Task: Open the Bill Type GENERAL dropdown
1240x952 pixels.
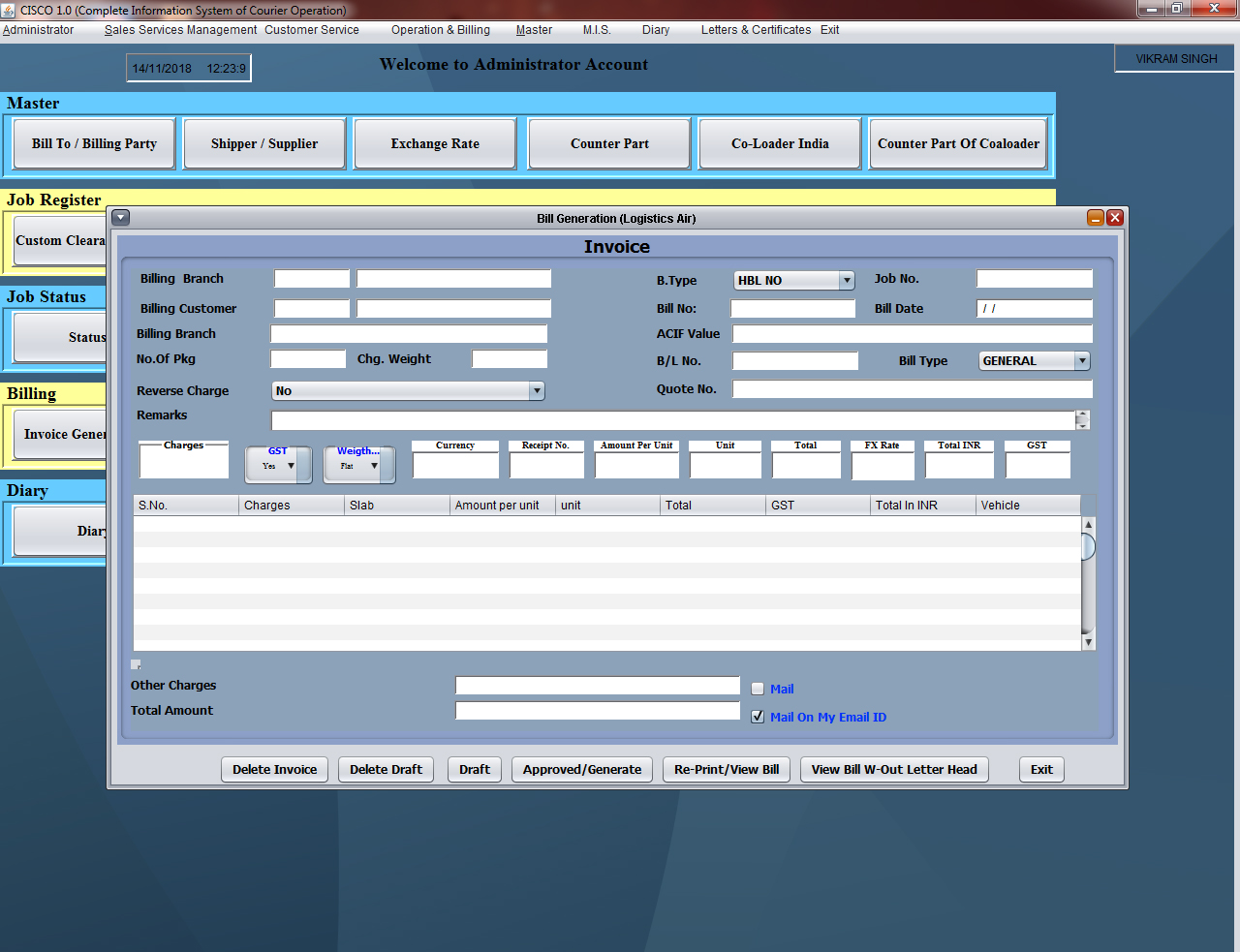Action: tap(1082, 360)
